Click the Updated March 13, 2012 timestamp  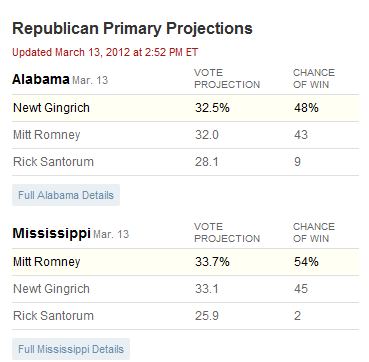click(105, 52)
